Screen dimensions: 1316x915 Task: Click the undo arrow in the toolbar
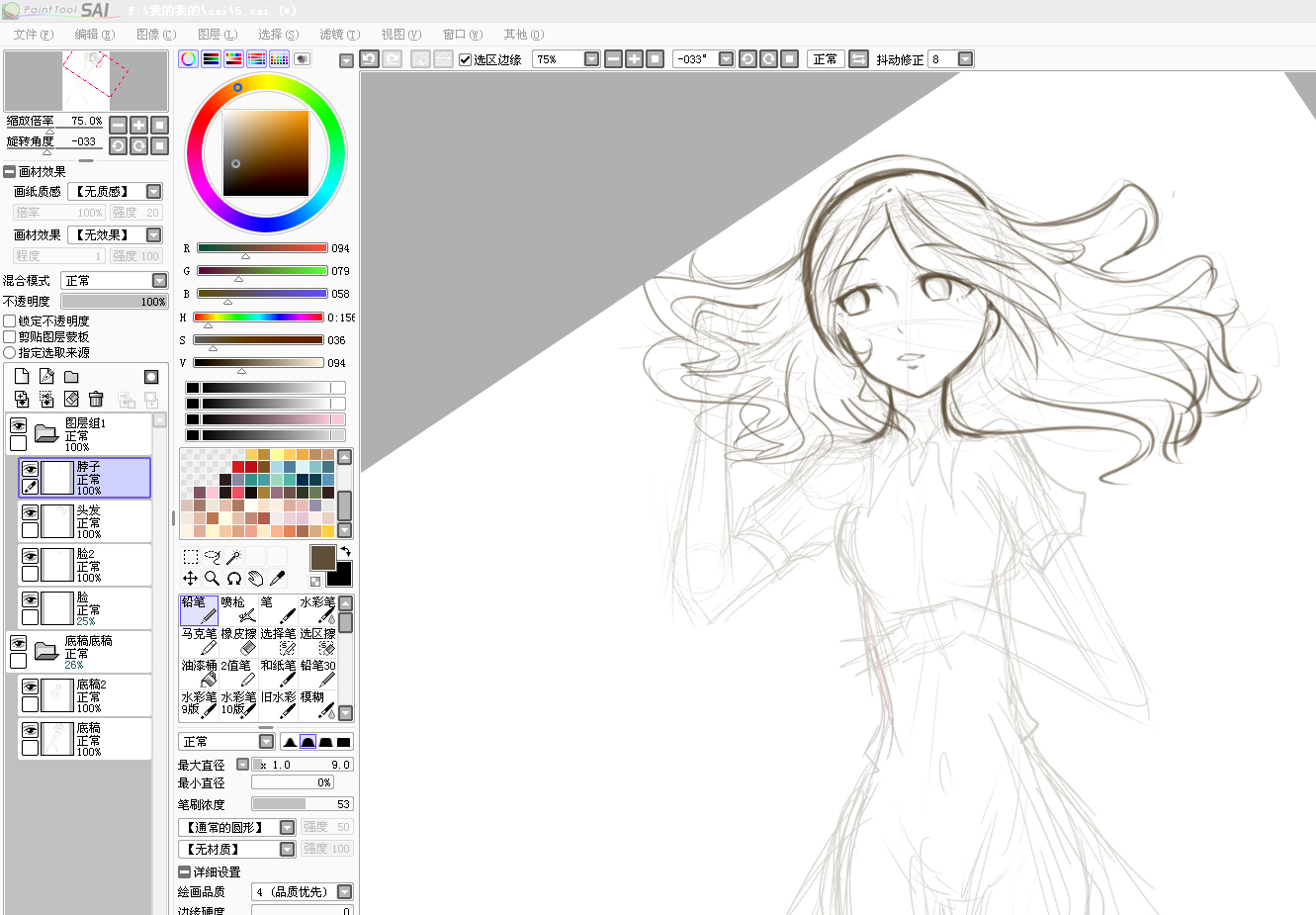point(369,59)
